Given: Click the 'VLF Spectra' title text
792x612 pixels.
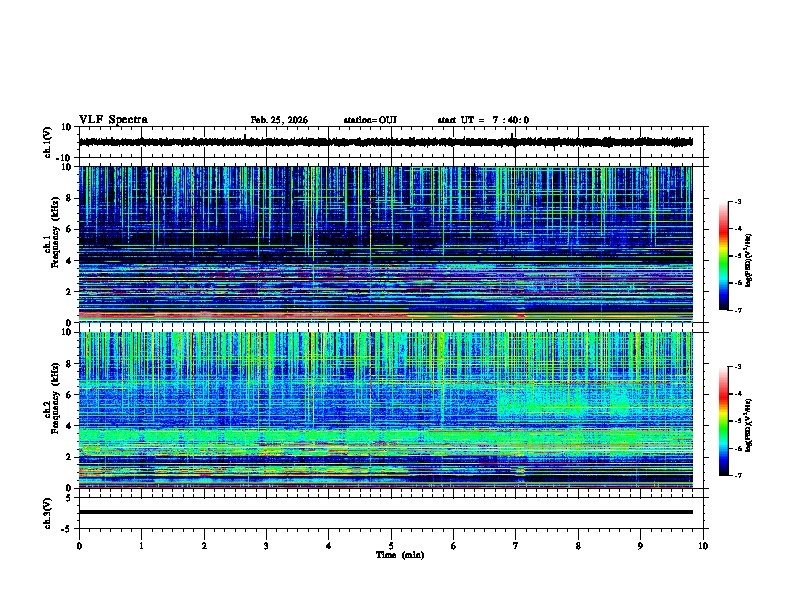Looking at the screenshot, I should click(x=113, y=120).
